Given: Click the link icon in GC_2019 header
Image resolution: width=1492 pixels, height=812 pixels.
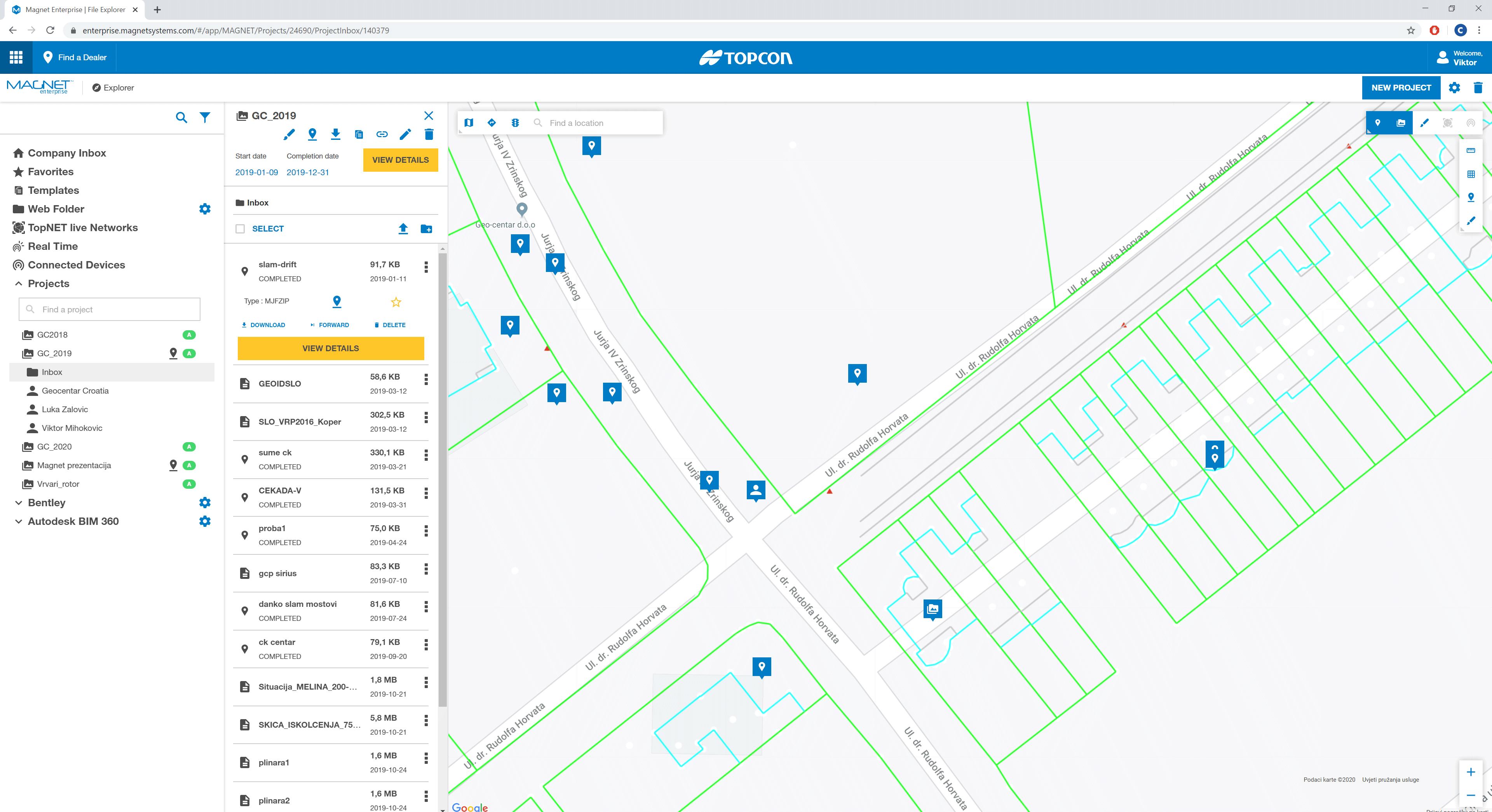Looking at the screenshot, I should [382, 134].
